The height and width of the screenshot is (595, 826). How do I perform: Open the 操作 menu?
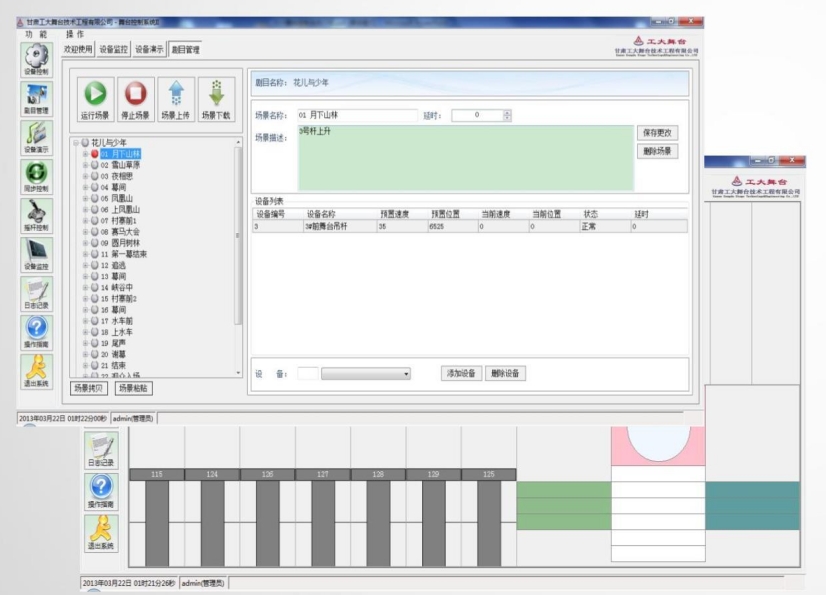pos(73,34)
